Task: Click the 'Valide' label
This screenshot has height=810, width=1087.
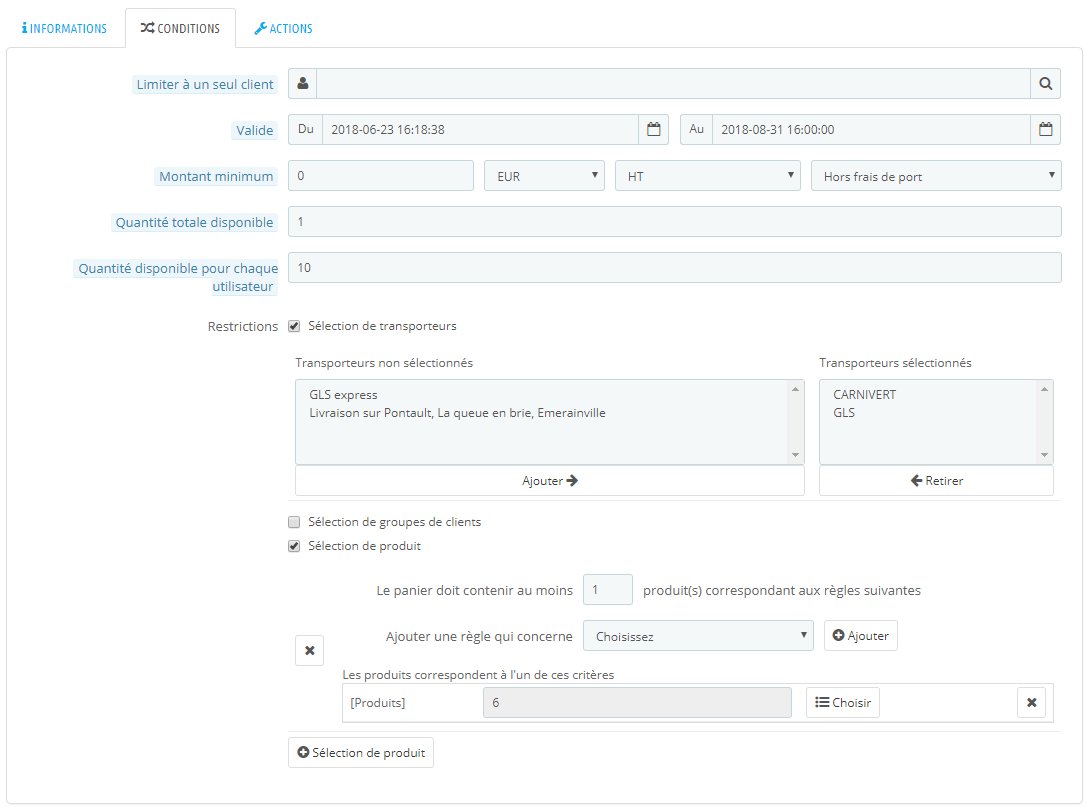Action: tap(254, 130)
